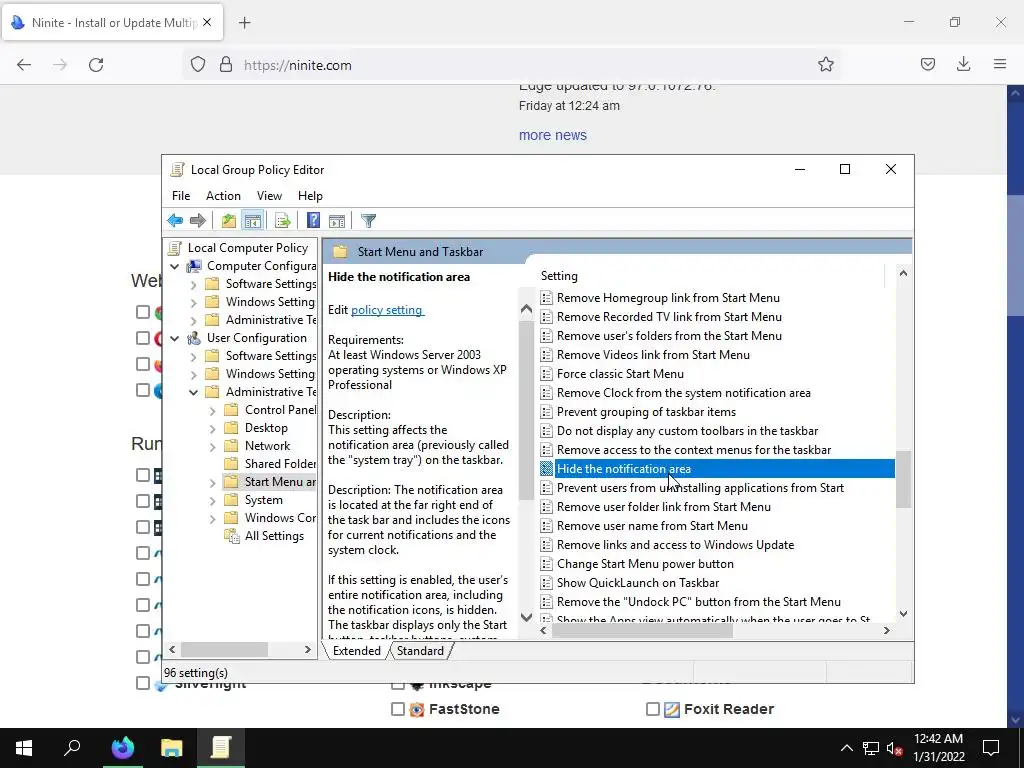
Task: Expand the Network tree folder
Action: pyautogui.click(x=212, y=447)
